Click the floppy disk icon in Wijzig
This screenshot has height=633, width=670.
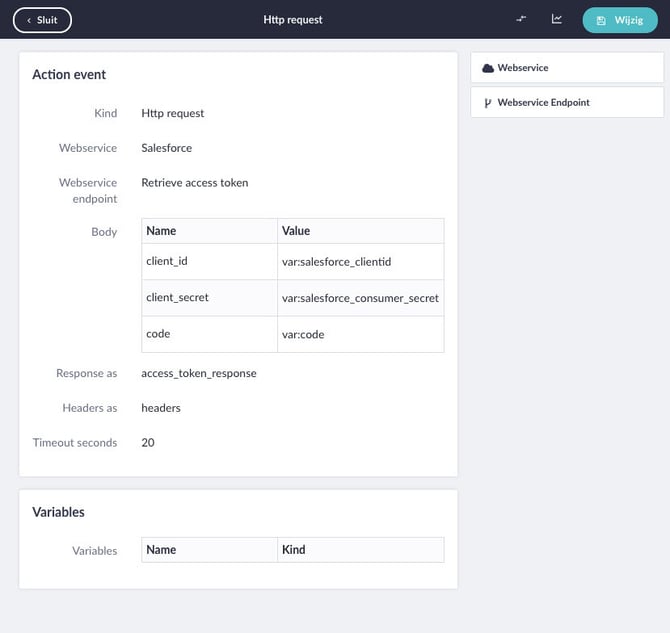[601, 21]
